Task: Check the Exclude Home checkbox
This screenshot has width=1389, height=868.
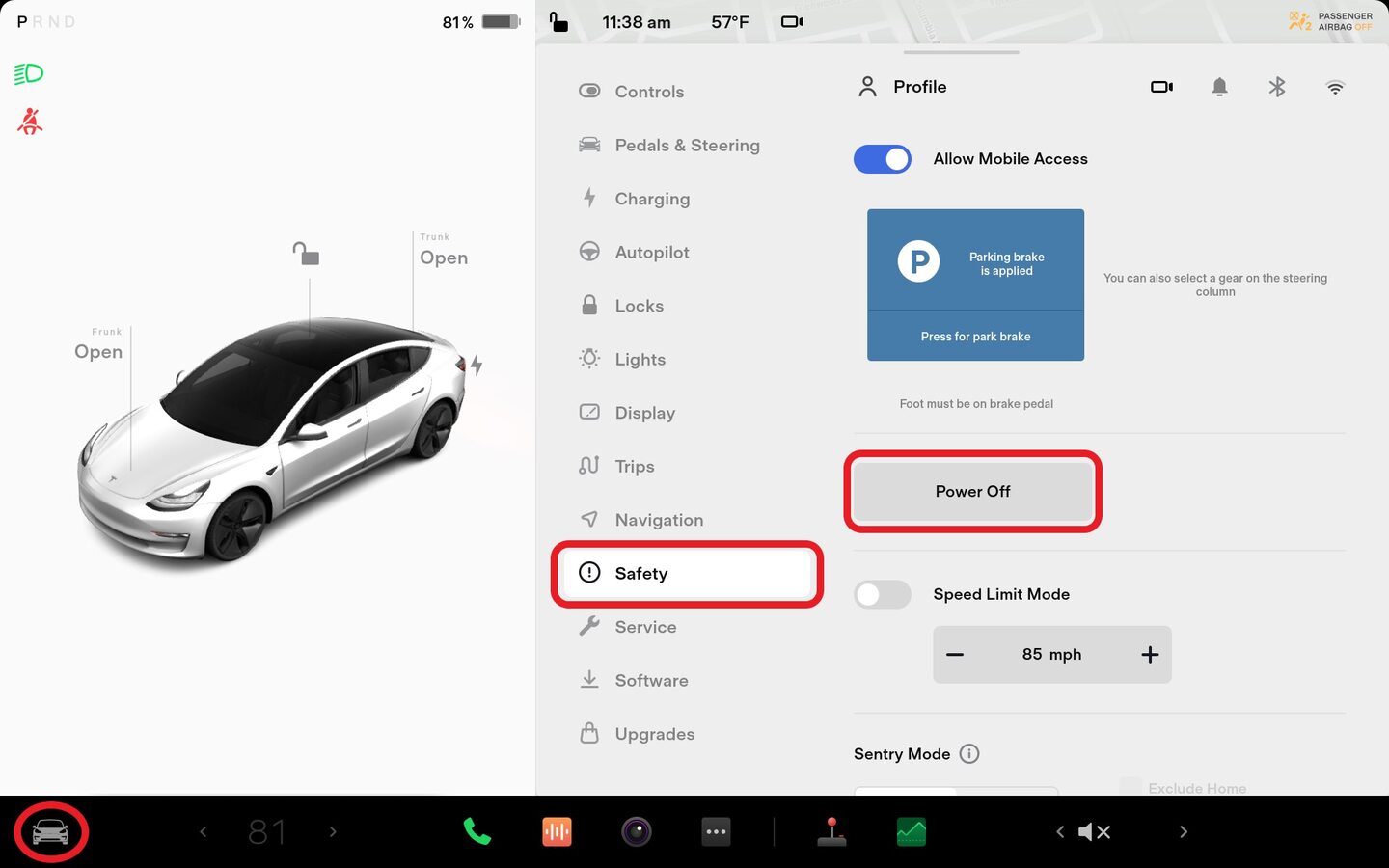Action: (1130, 787)
